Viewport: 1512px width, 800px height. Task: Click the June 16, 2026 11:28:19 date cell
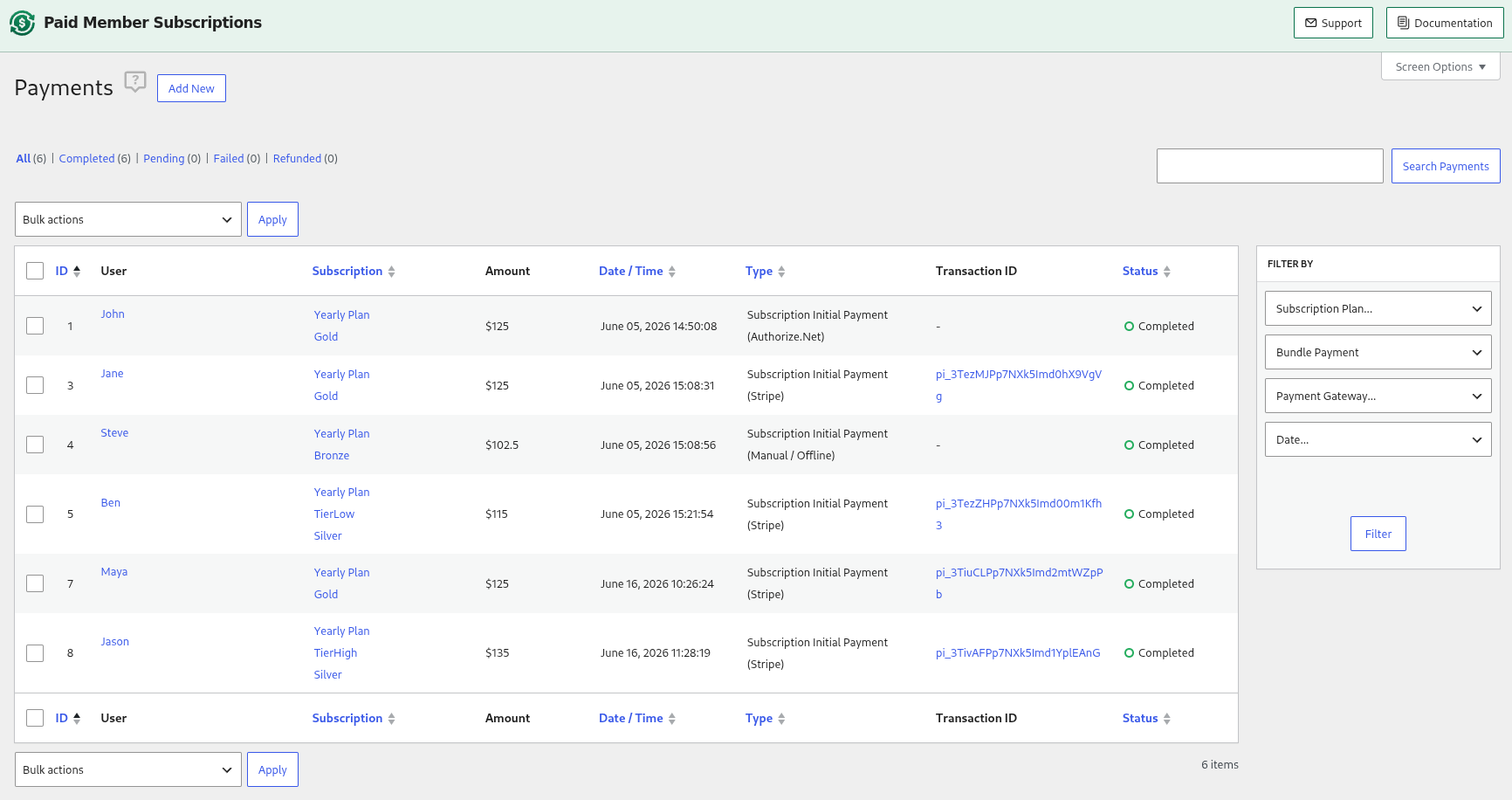point(656,653)
